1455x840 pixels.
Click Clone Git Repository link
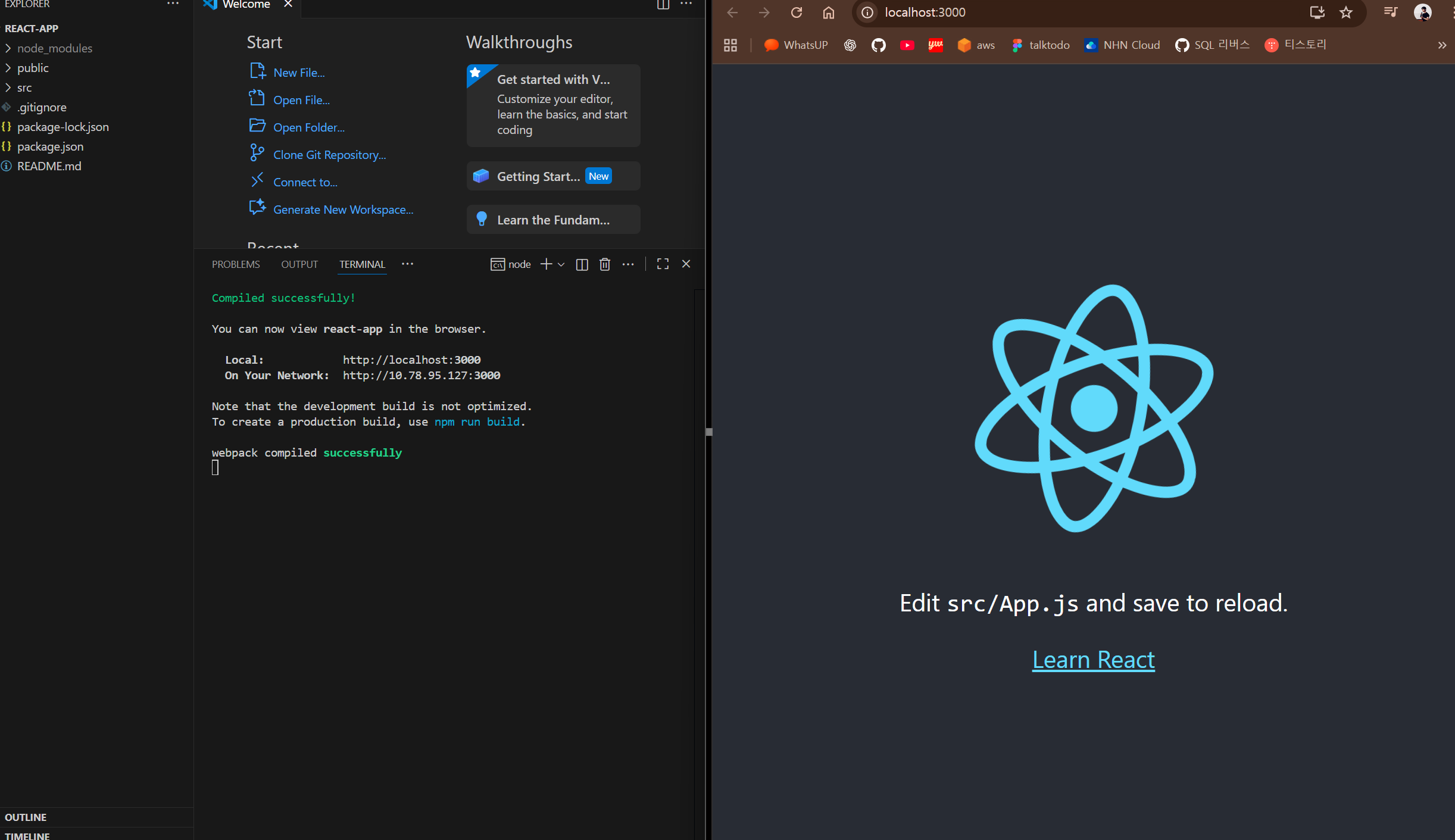[329, 155]
